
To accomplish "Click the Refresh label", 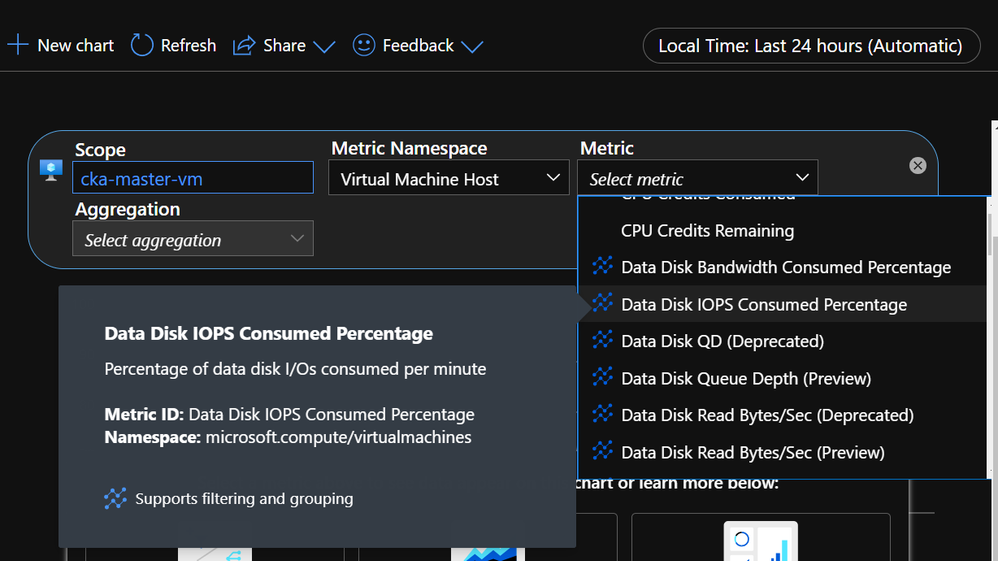I will 188,46.
